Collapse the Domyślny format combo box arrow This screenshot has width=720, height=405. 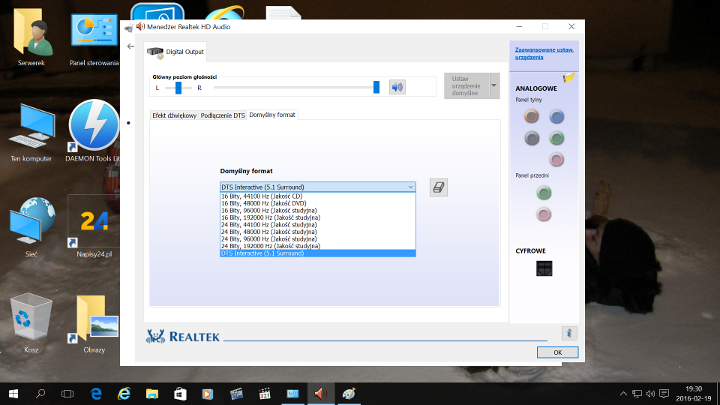(x=411, y=187)
